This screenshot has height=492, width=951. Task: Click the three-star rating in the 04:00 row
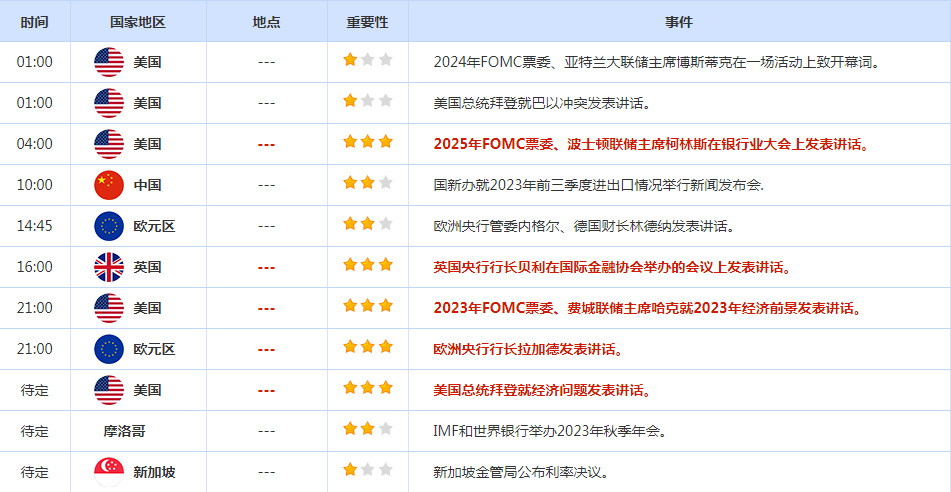click(368, 142)
